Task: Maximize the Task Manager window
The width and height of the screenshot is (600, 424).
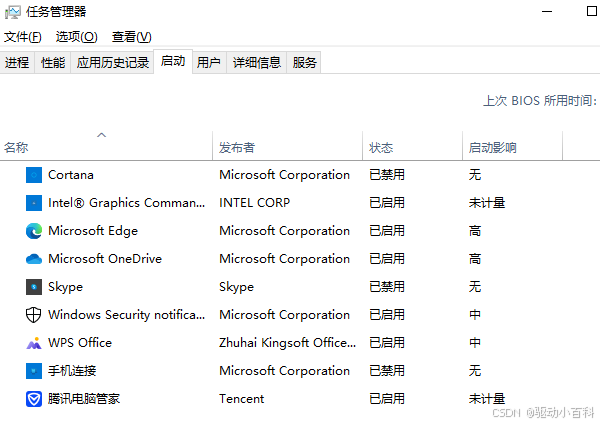Action: (592, 11)
